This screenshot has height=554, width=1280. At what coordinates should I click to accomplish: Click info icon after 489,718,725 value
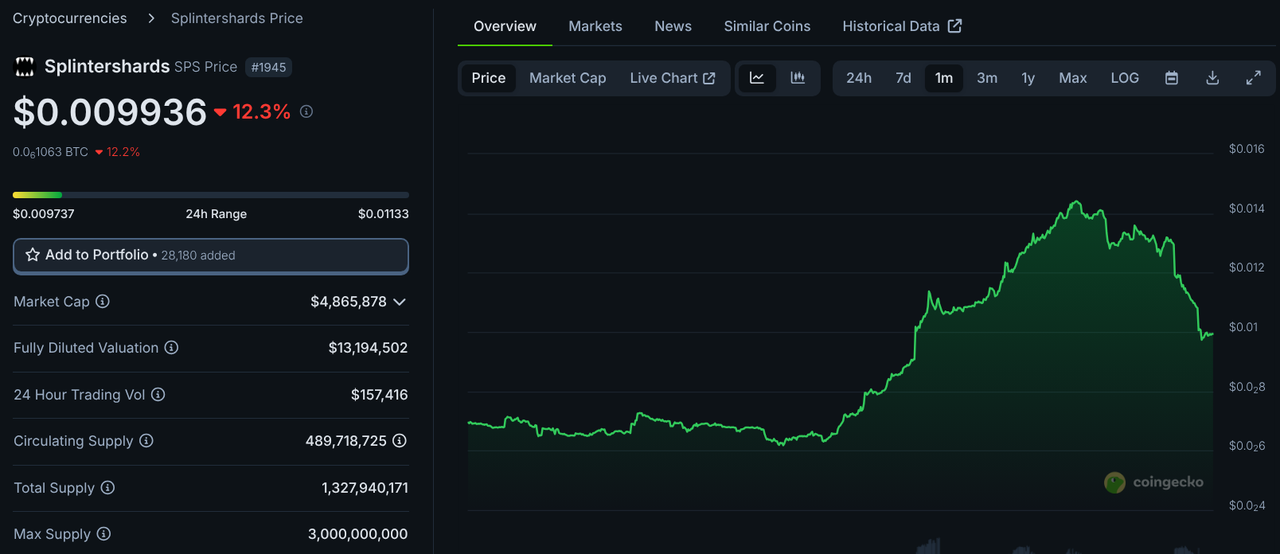point(400,441)
